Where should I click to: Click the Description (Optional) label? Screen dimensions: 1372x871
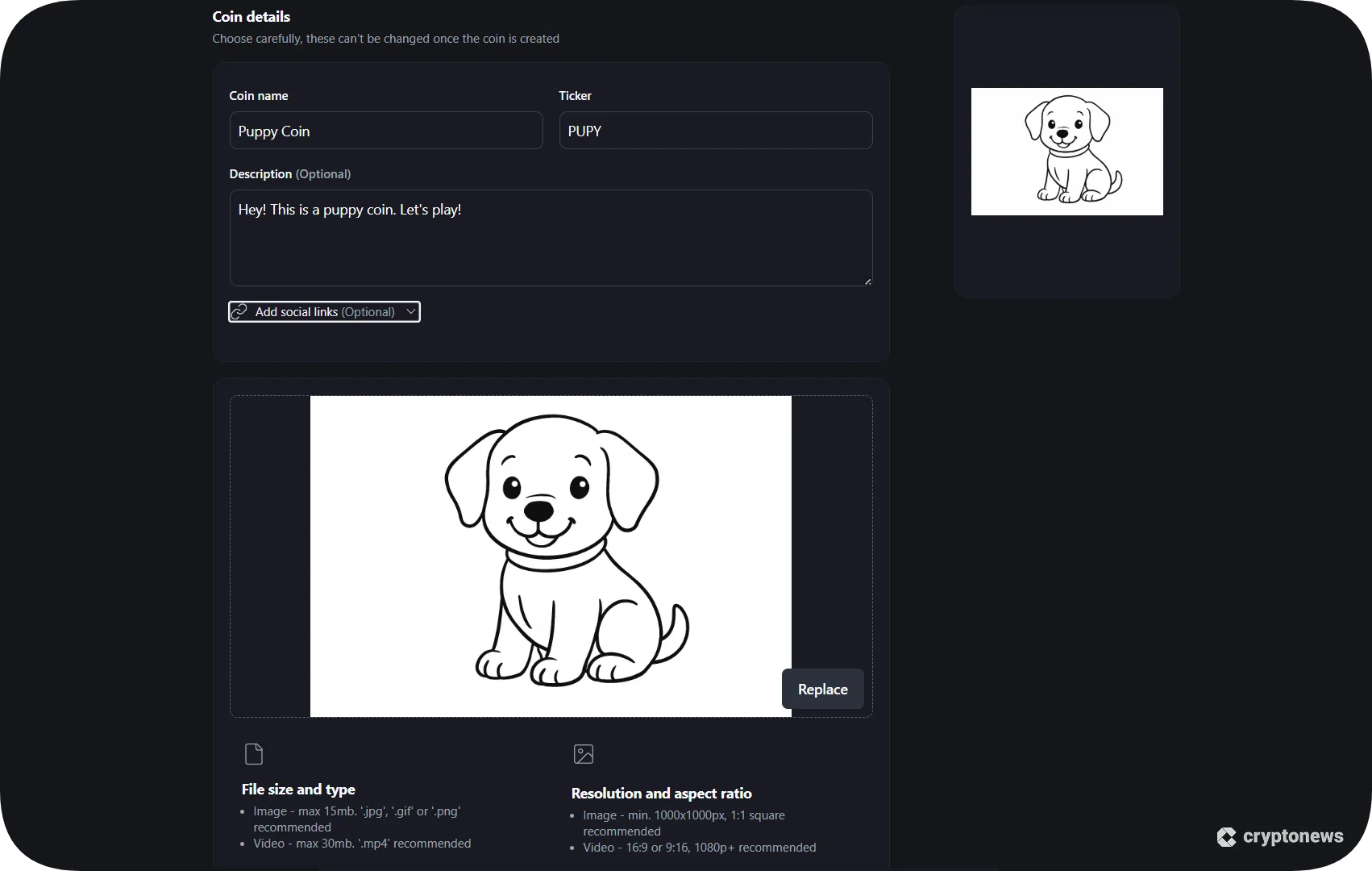click(290, 173)
